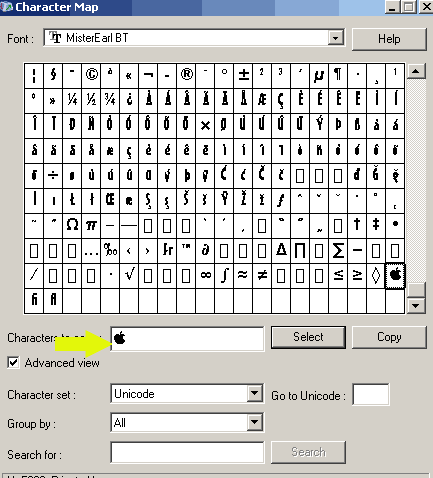Click the character grid scrollbar thumb

416,290
